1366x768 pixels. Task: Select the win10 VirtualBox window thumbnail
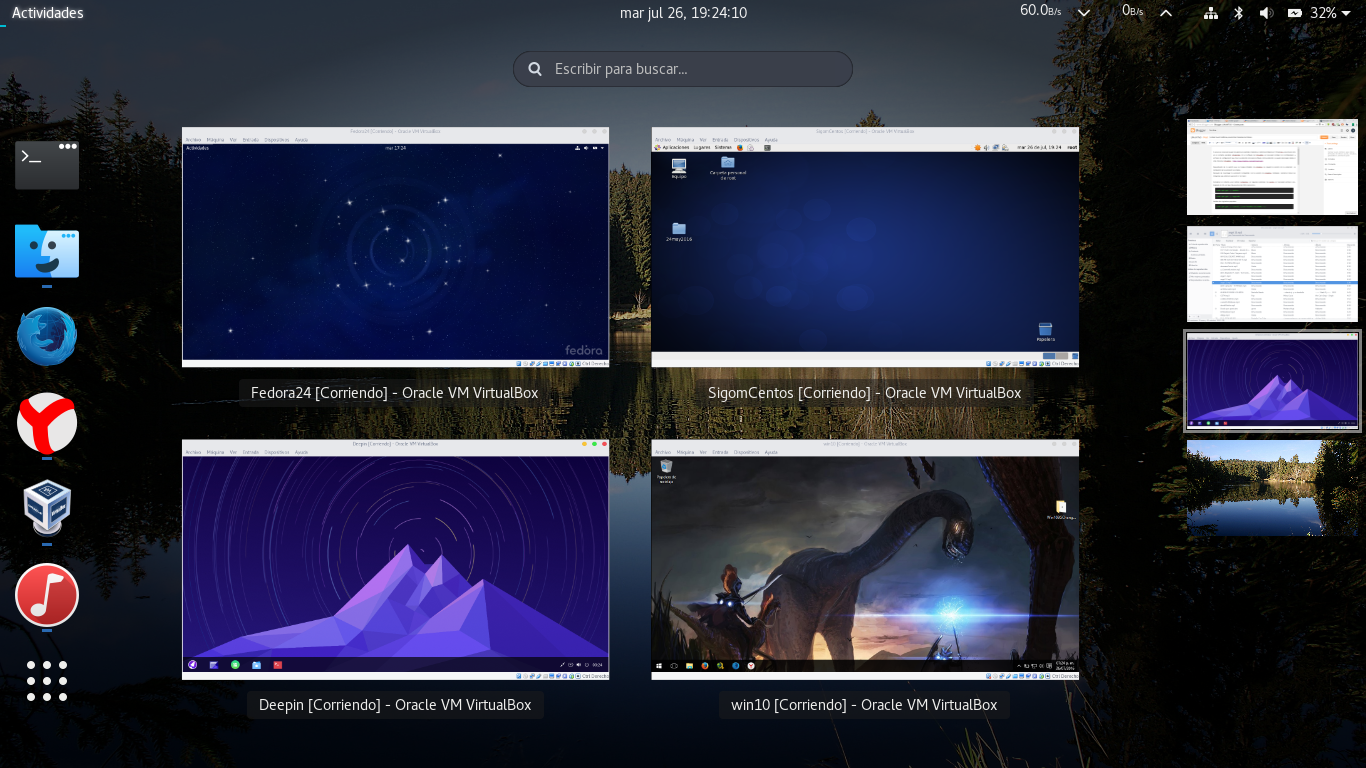[x=865, y=560]
